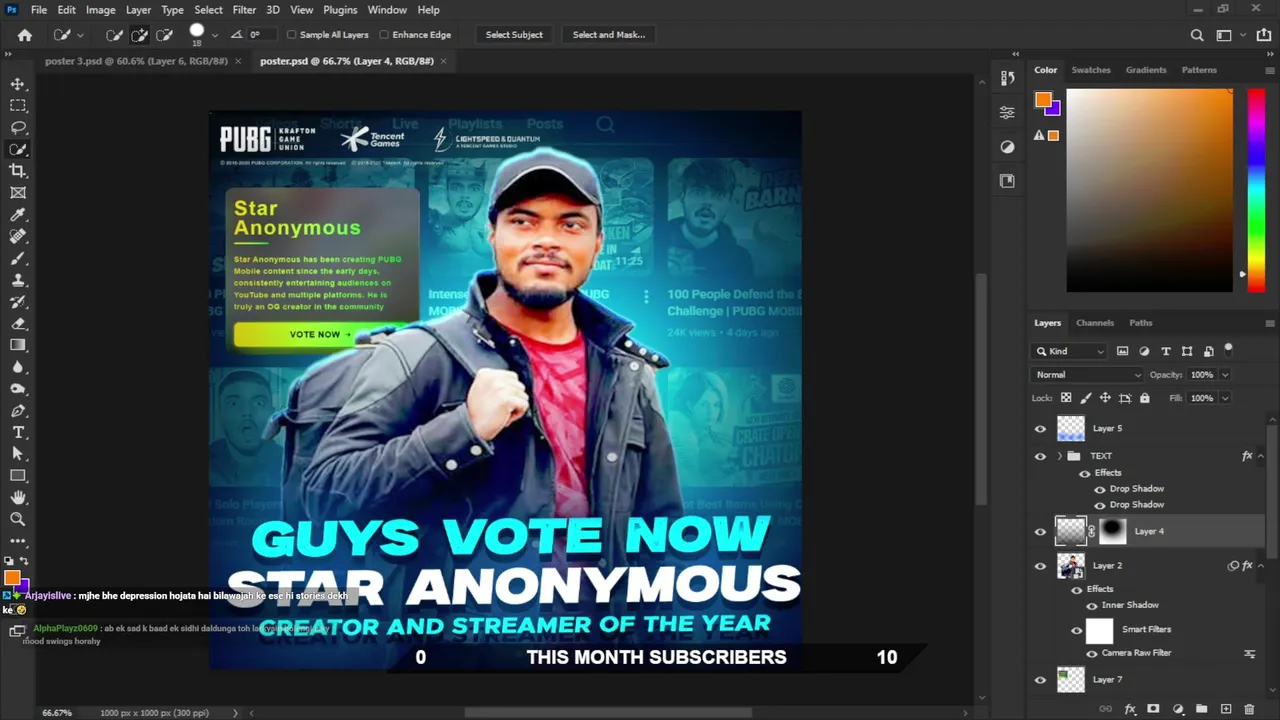Image resolution: width=1280 pixels, height=720 pixels.
Task: Open the Filter menu
Action: click(244, 10)
